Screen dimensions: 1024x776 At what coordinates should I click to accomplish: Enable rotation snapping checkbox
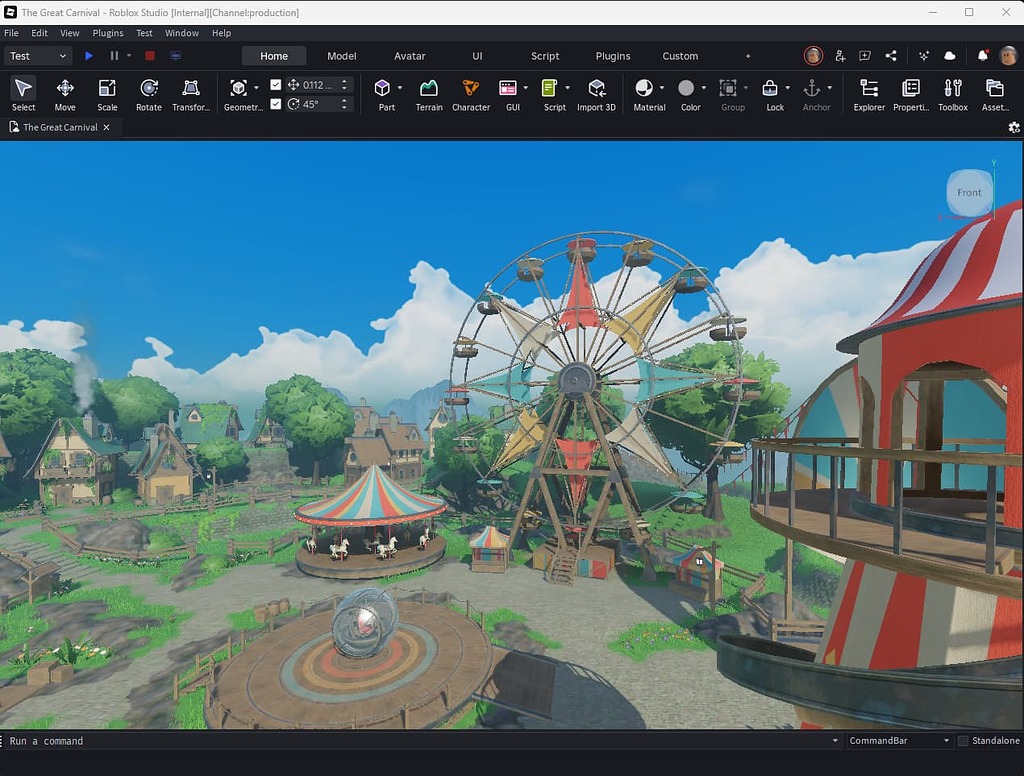tap(276, 104)
